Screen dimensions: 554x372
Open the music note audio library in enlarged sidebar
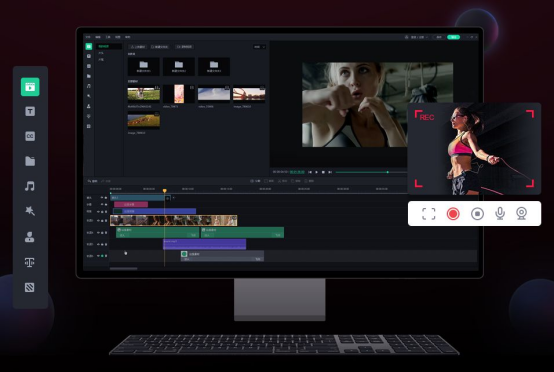[30, 186]
